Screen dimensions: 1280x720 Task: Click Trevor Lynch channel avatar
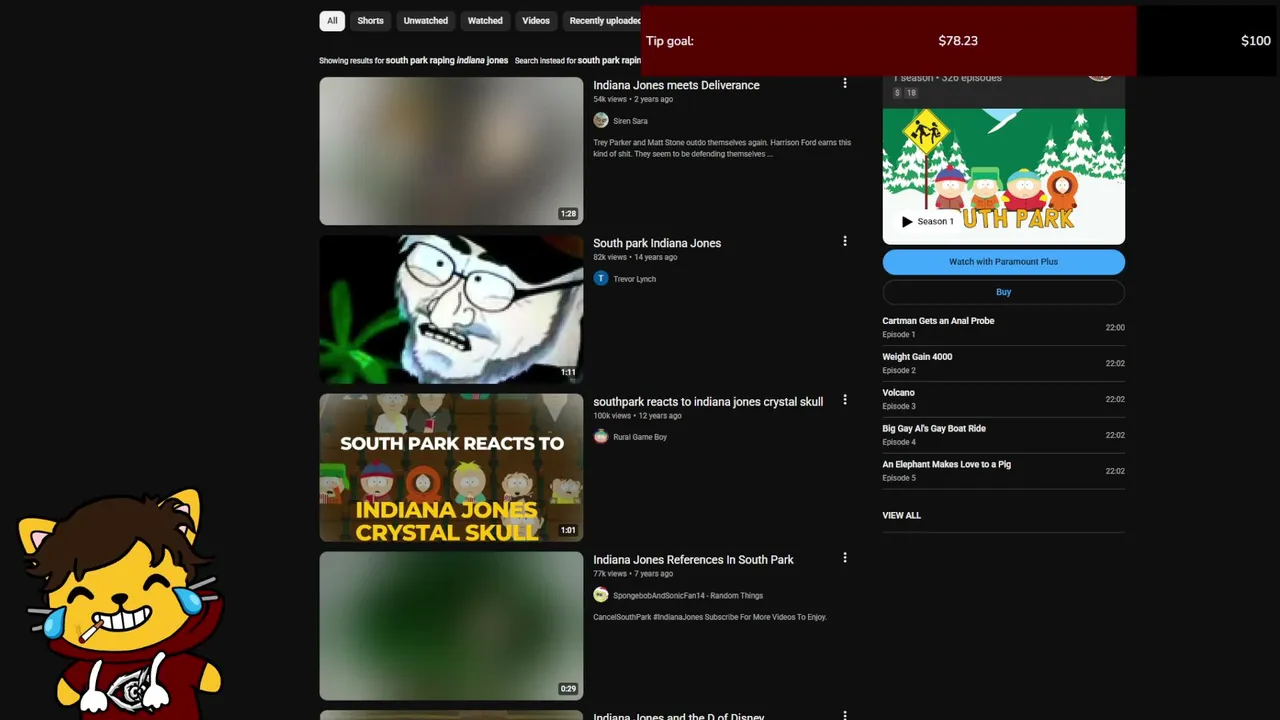click(601, 278)
